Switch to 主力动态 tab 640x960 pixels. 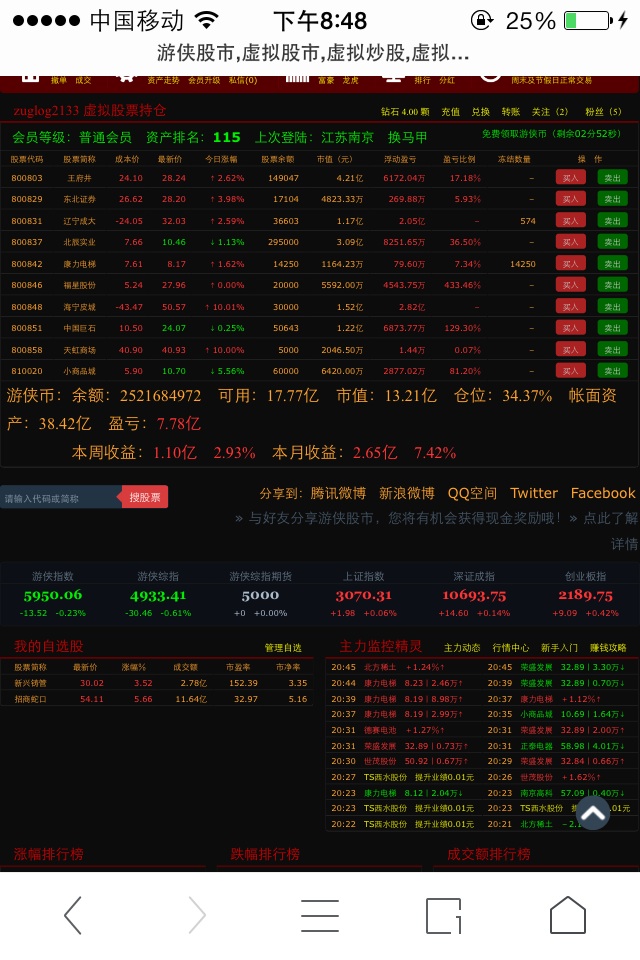[x=462, y=647]
